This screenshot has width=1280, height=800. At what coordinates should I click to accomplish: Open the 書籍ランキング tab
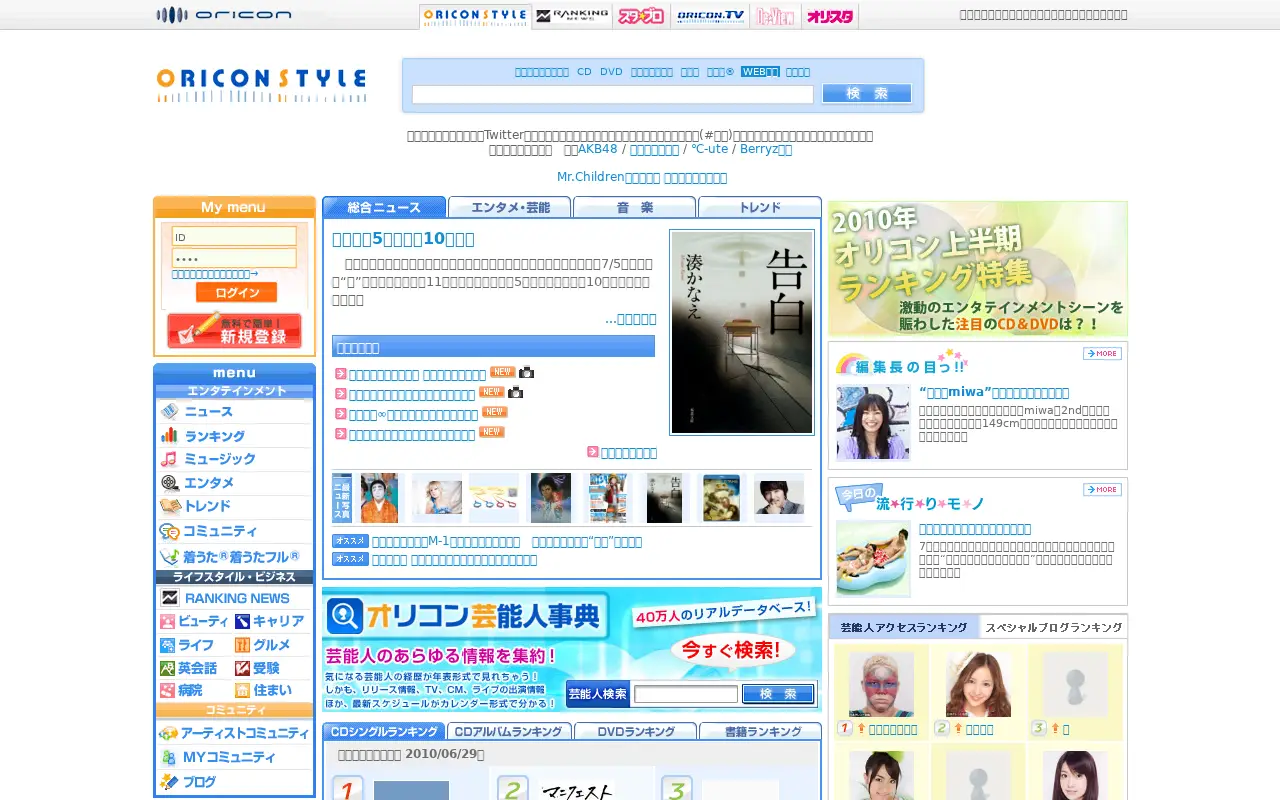(760, 731)
